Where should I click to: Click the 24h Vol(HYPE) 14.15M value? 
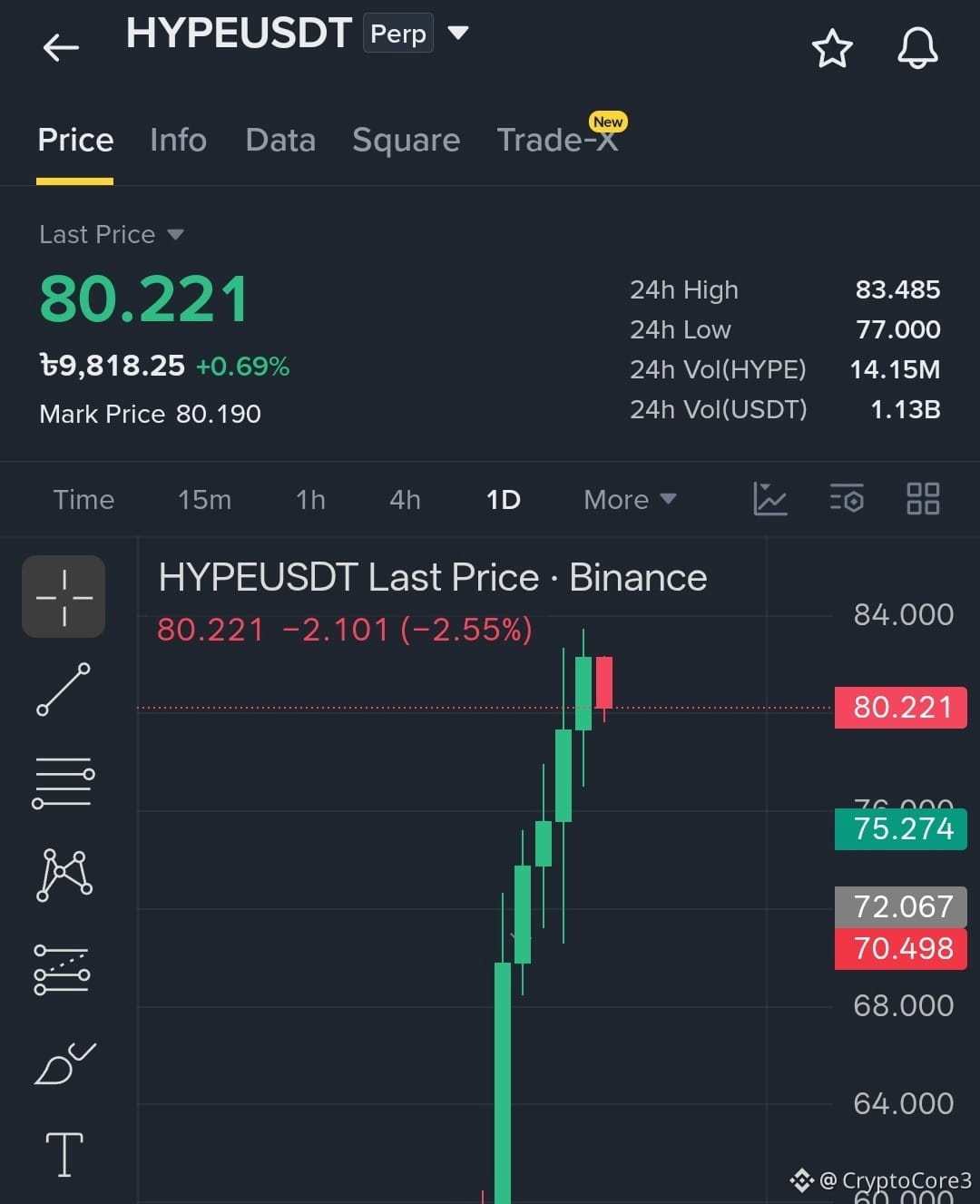click(895, 370)
